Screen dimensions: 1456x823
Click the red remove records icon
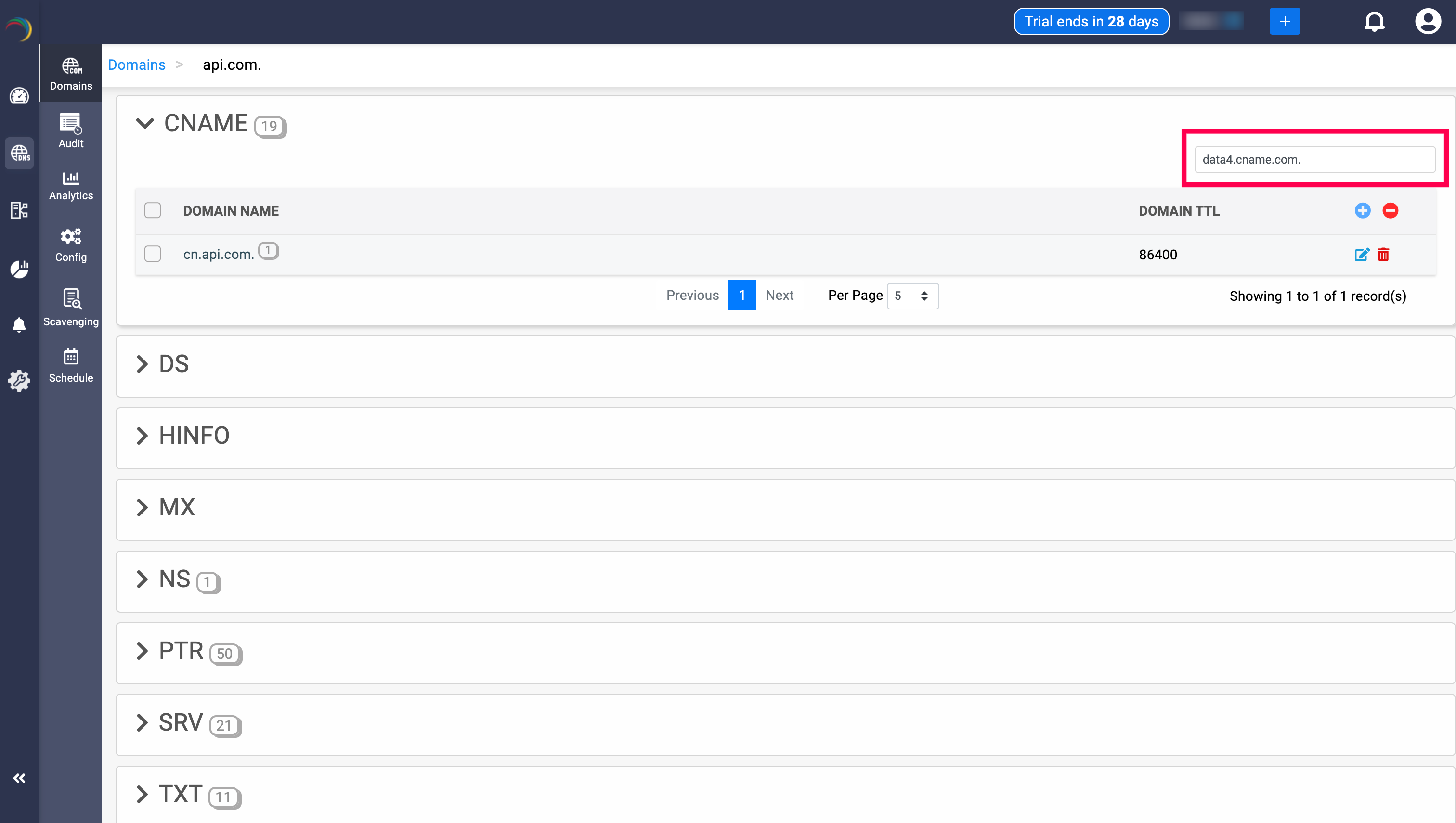(x=1390, y=210)
